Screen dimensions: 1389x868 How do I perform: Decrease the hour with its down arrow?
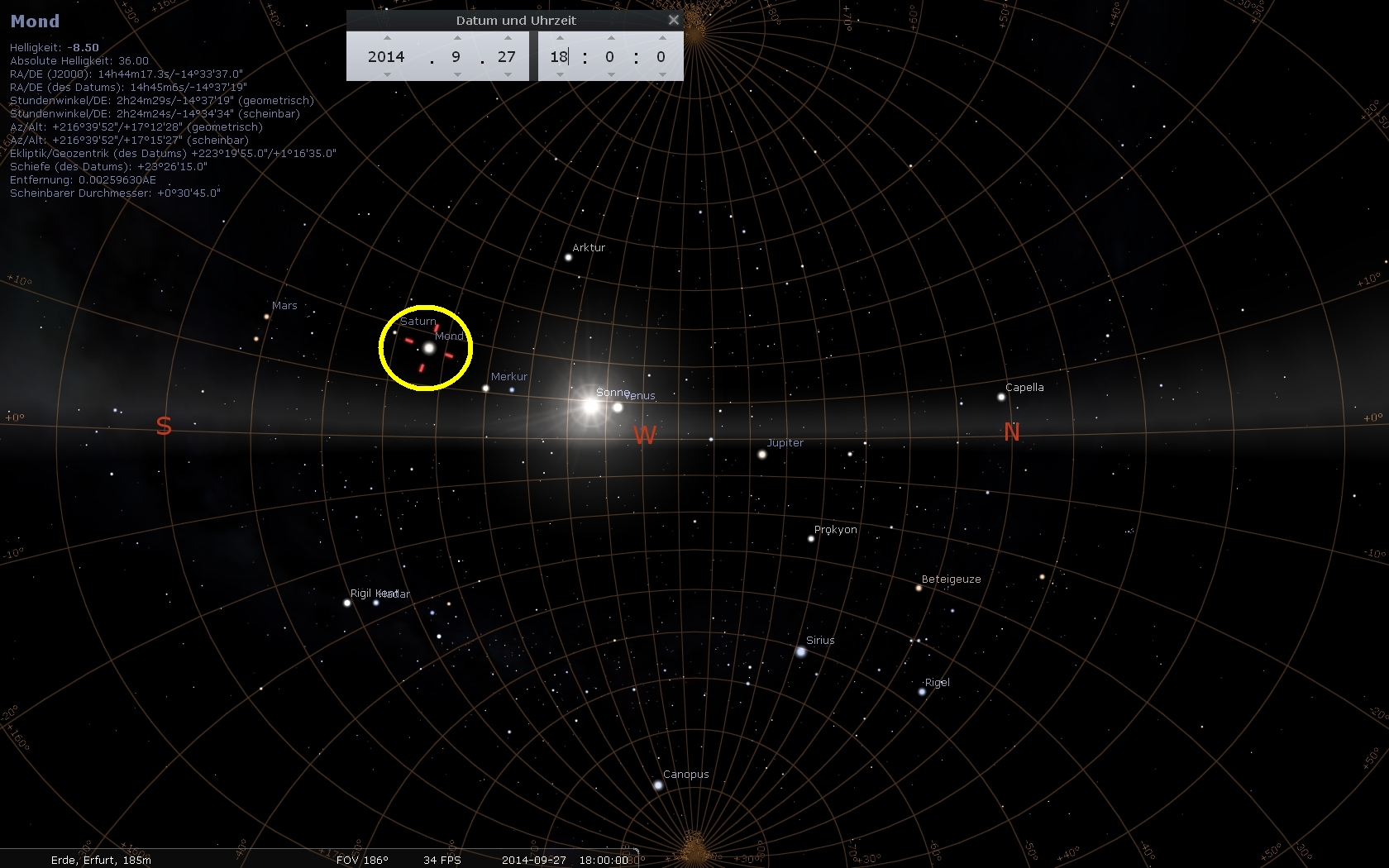560,74
